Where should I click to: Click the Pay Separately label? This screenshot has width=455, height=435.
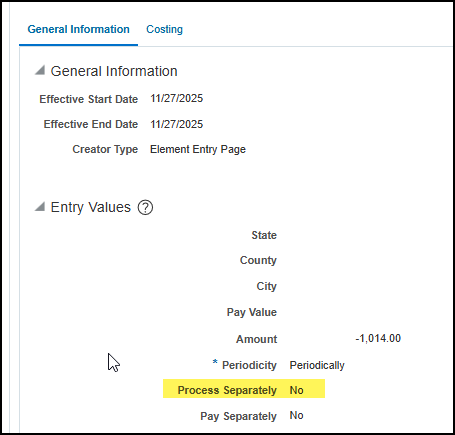(238, 416)
